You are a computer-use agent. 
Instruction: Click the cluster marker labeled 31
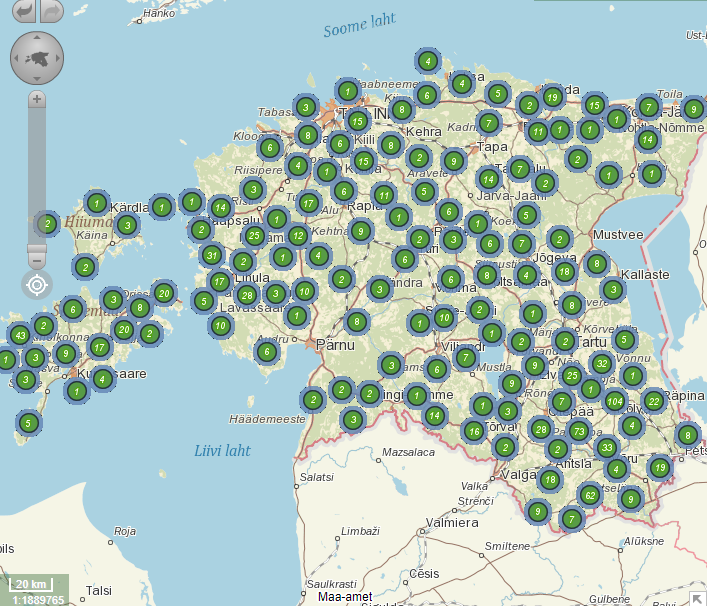(212, 255)
